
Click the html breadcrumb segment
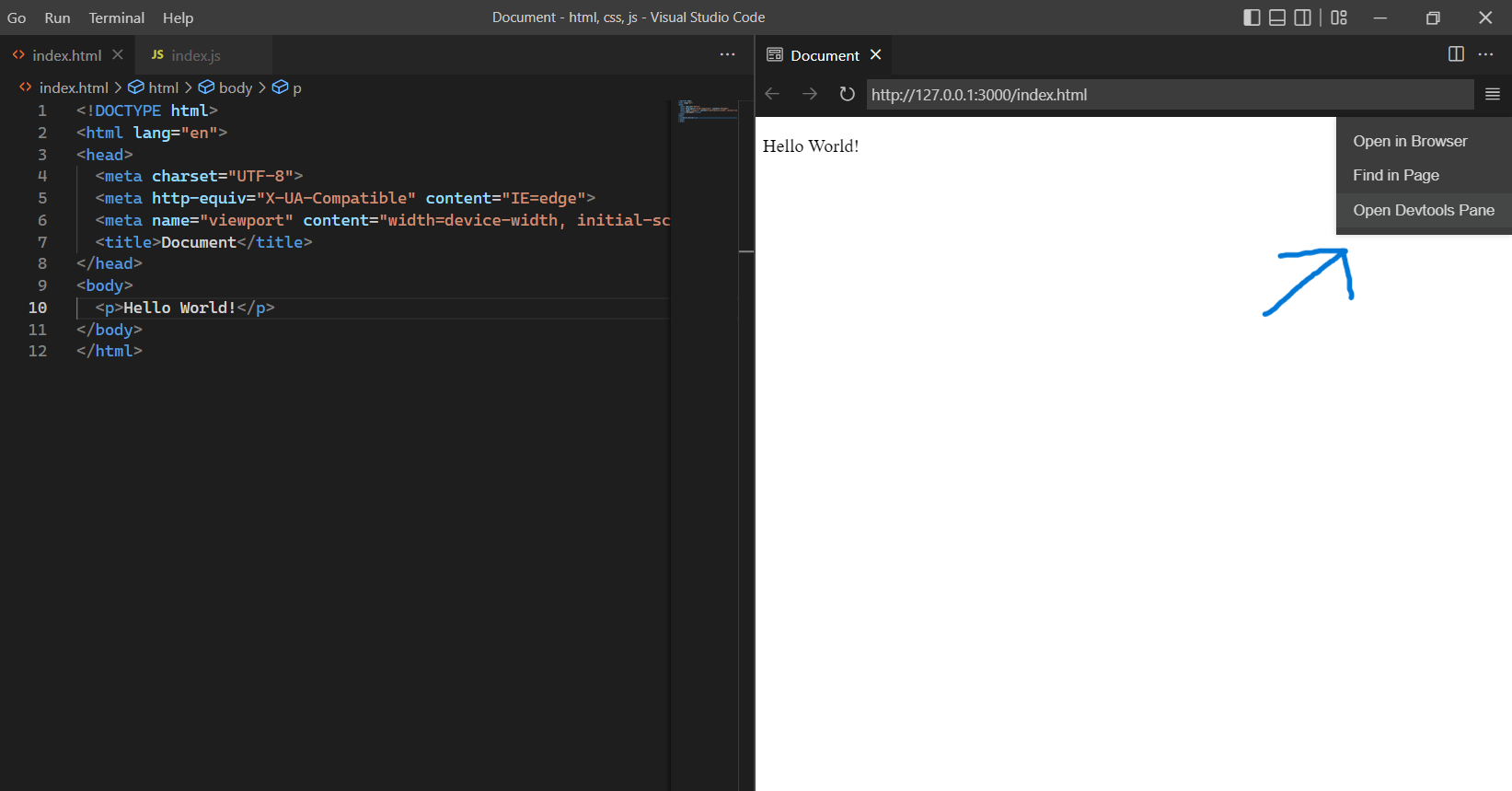(x=154, y=87)
